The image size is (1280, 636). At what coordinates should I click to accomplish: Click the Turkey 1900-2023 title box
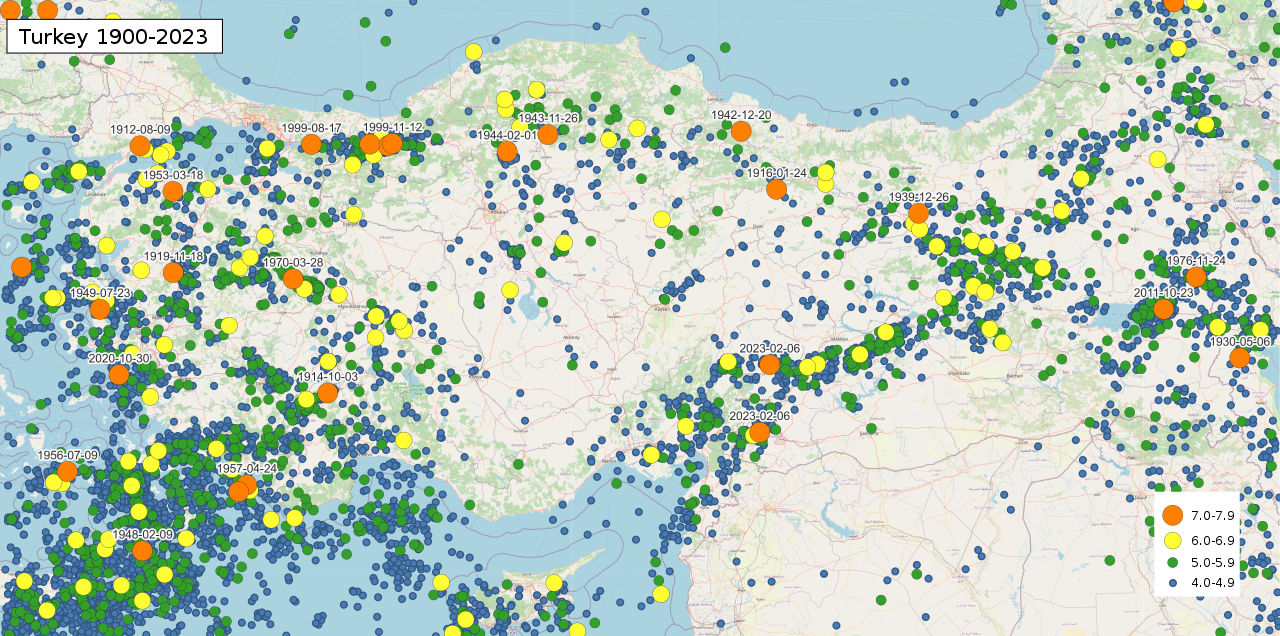[114, 37]
